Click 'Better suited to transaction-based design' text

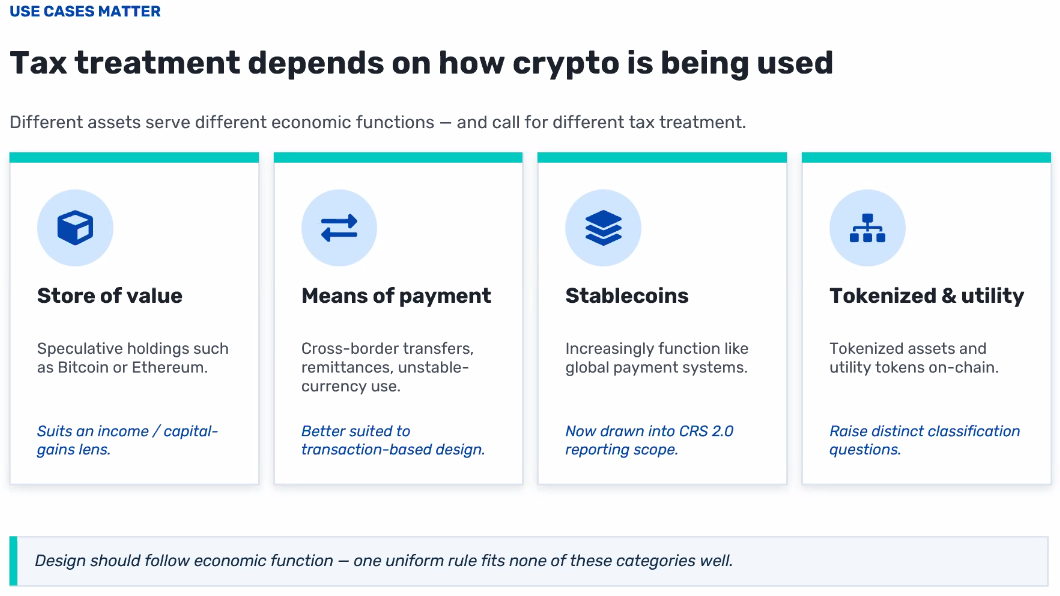coord(393,441)
